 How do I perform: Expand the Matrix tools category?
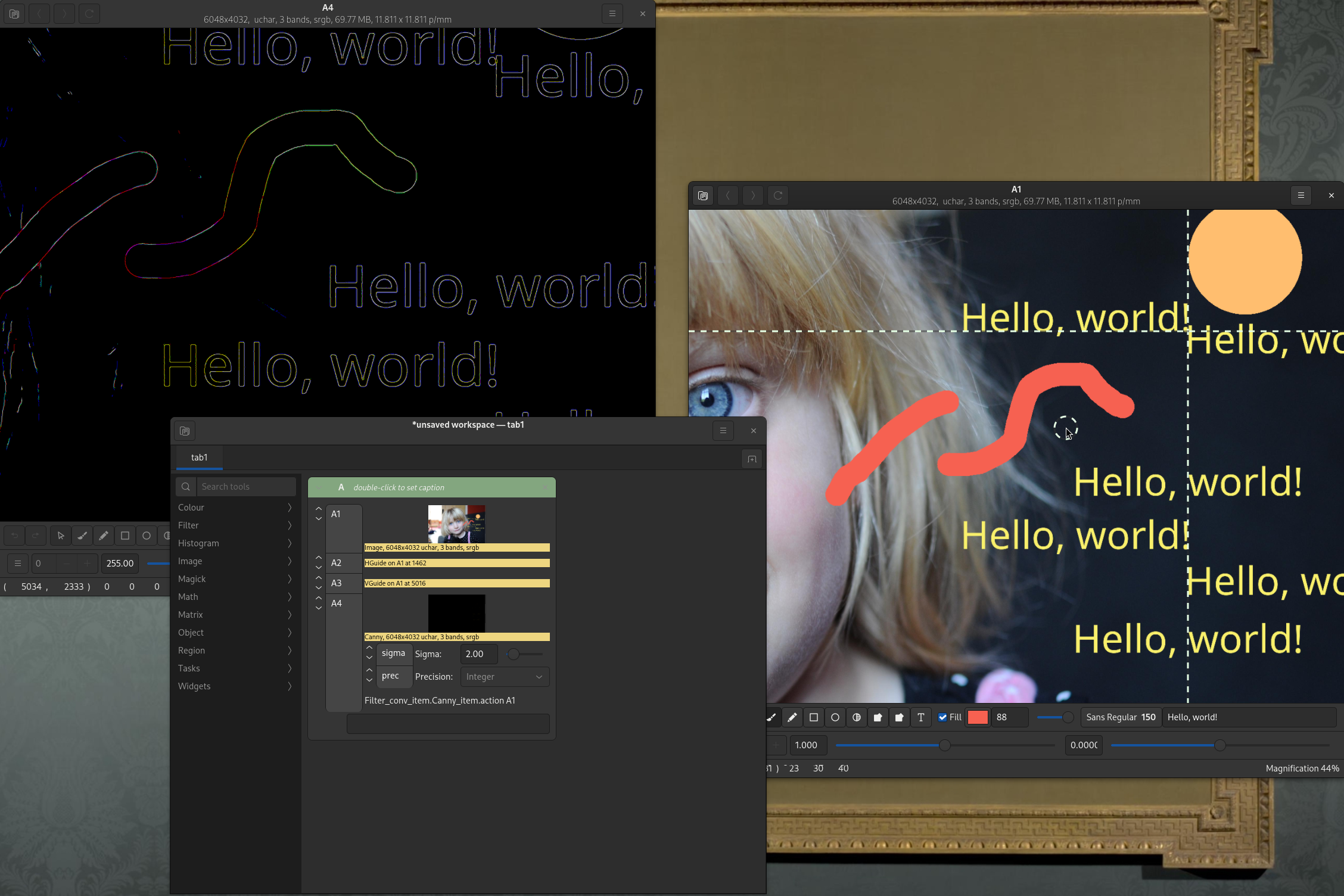pos(235,615)
